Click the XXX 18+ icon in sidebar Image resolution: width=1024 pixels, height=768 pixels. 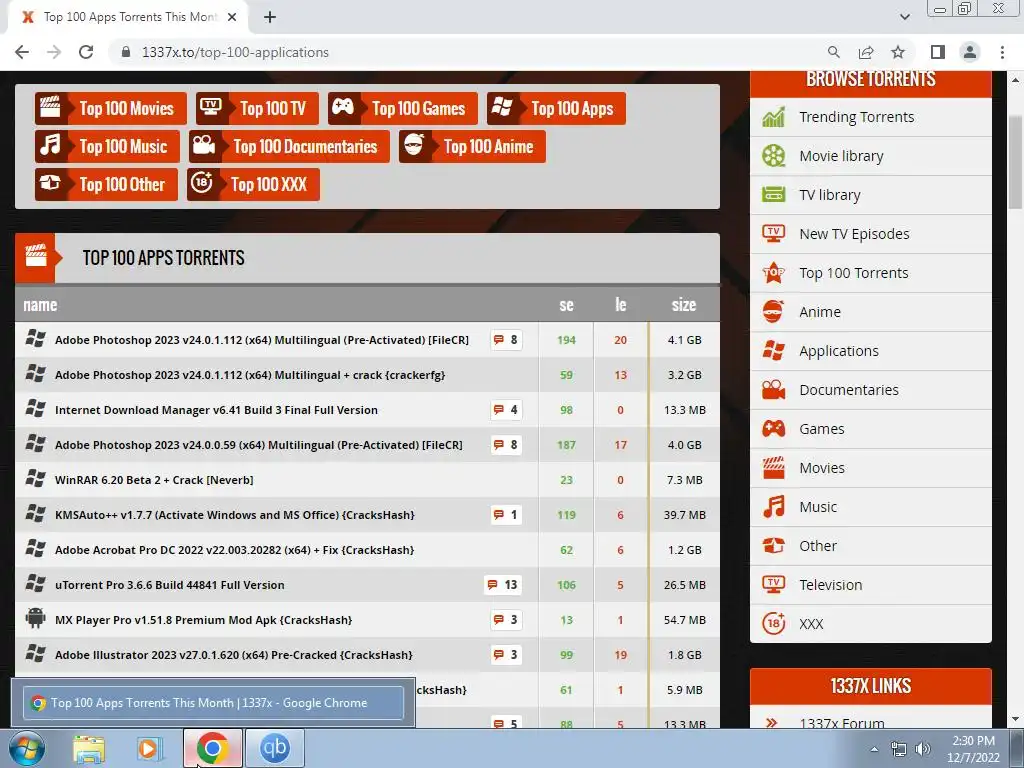pos(774,624)
